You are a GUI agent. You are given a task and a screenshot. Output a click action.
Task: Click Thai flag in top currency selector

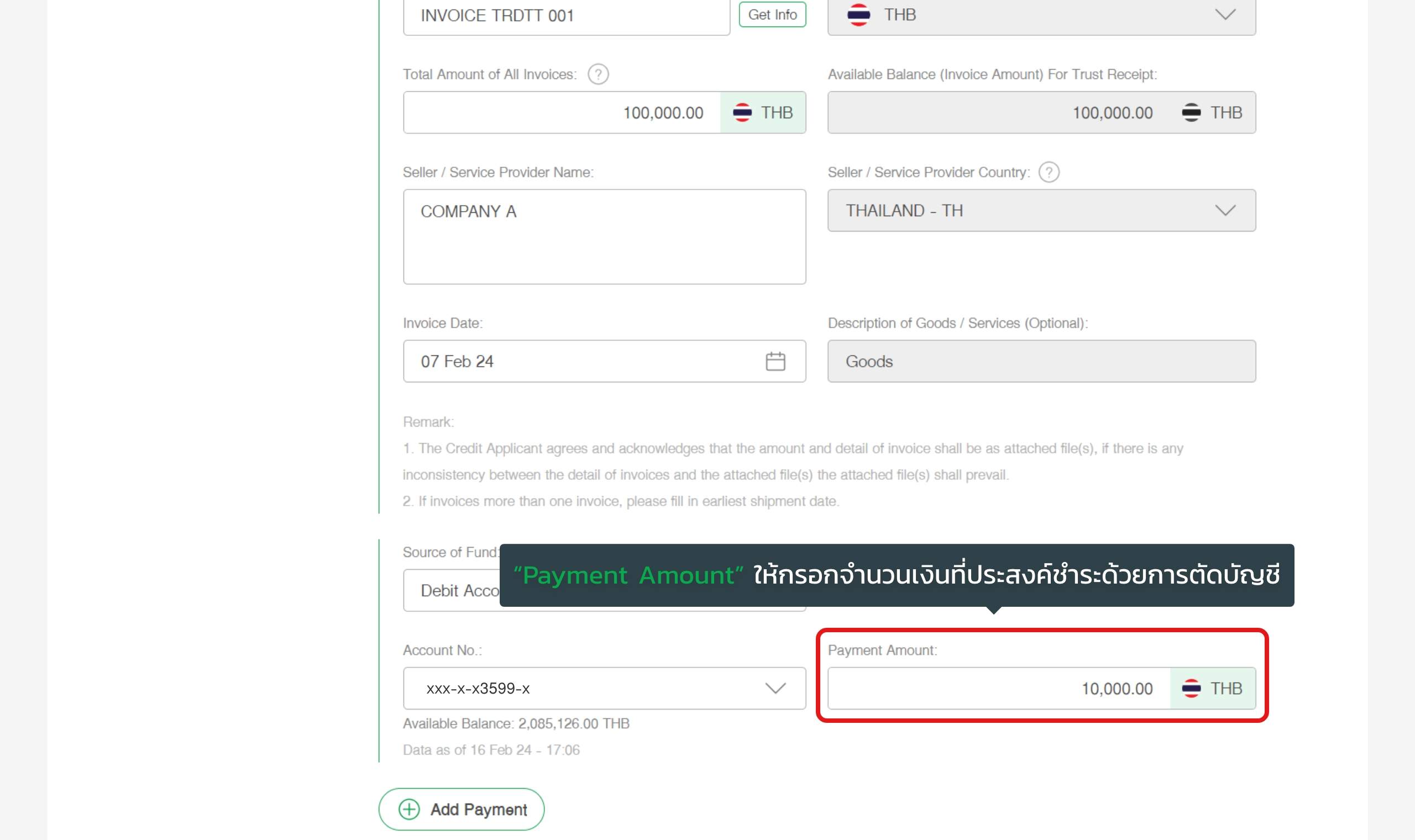(858, 15)
